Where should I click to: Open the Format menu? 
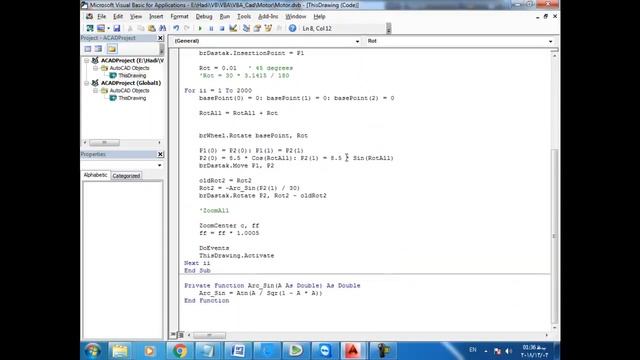pos(179,16)
